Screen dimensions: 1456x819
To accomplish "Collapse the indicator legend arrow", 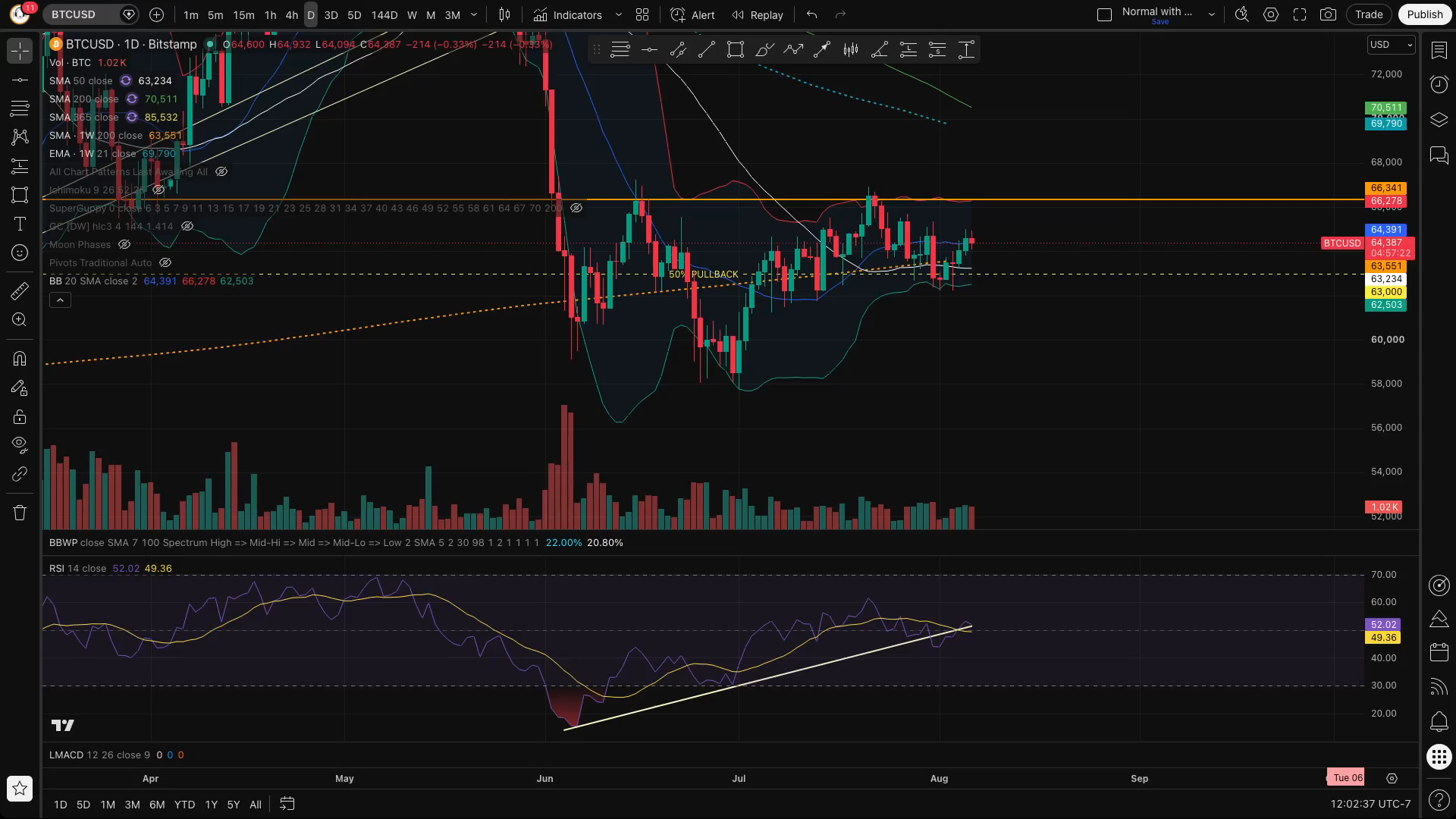I will 60,300.
